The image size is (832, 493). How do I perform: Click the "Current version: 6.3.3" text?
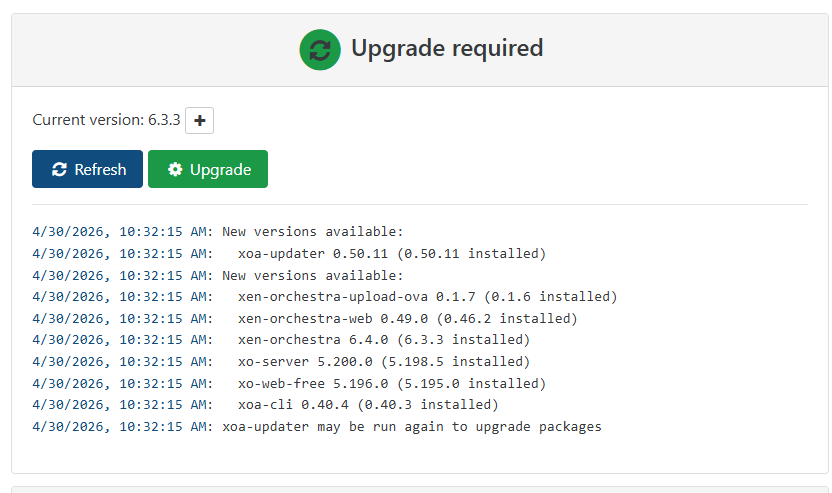click(106, 120)
